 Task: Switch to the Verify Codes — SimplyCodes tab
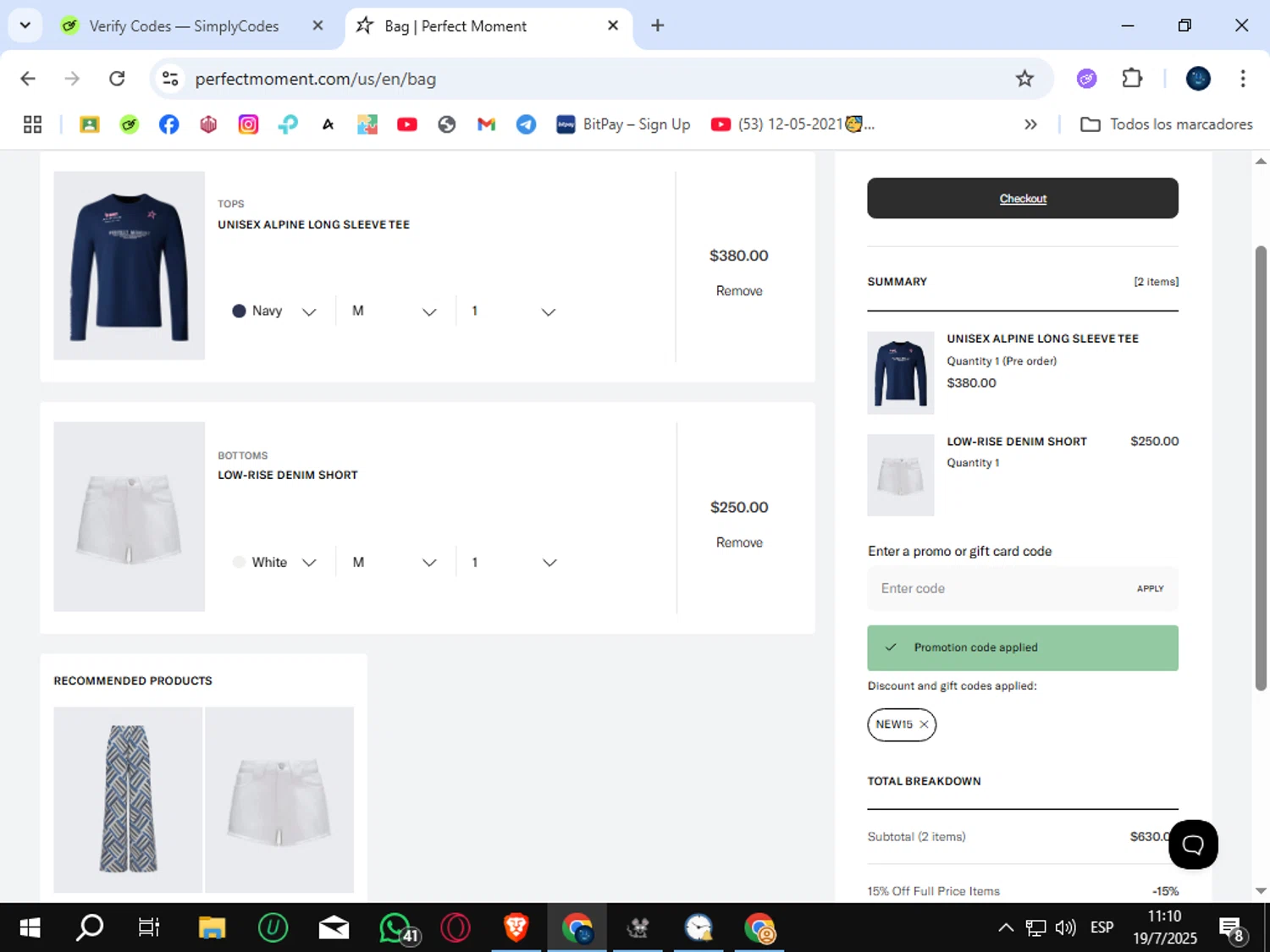[x=184, y=26]
